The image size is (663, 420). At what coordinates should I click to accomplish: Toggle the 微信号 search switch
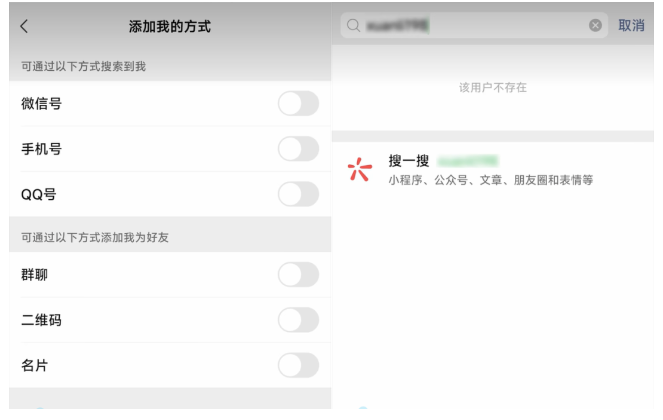(x=298, y=104)
